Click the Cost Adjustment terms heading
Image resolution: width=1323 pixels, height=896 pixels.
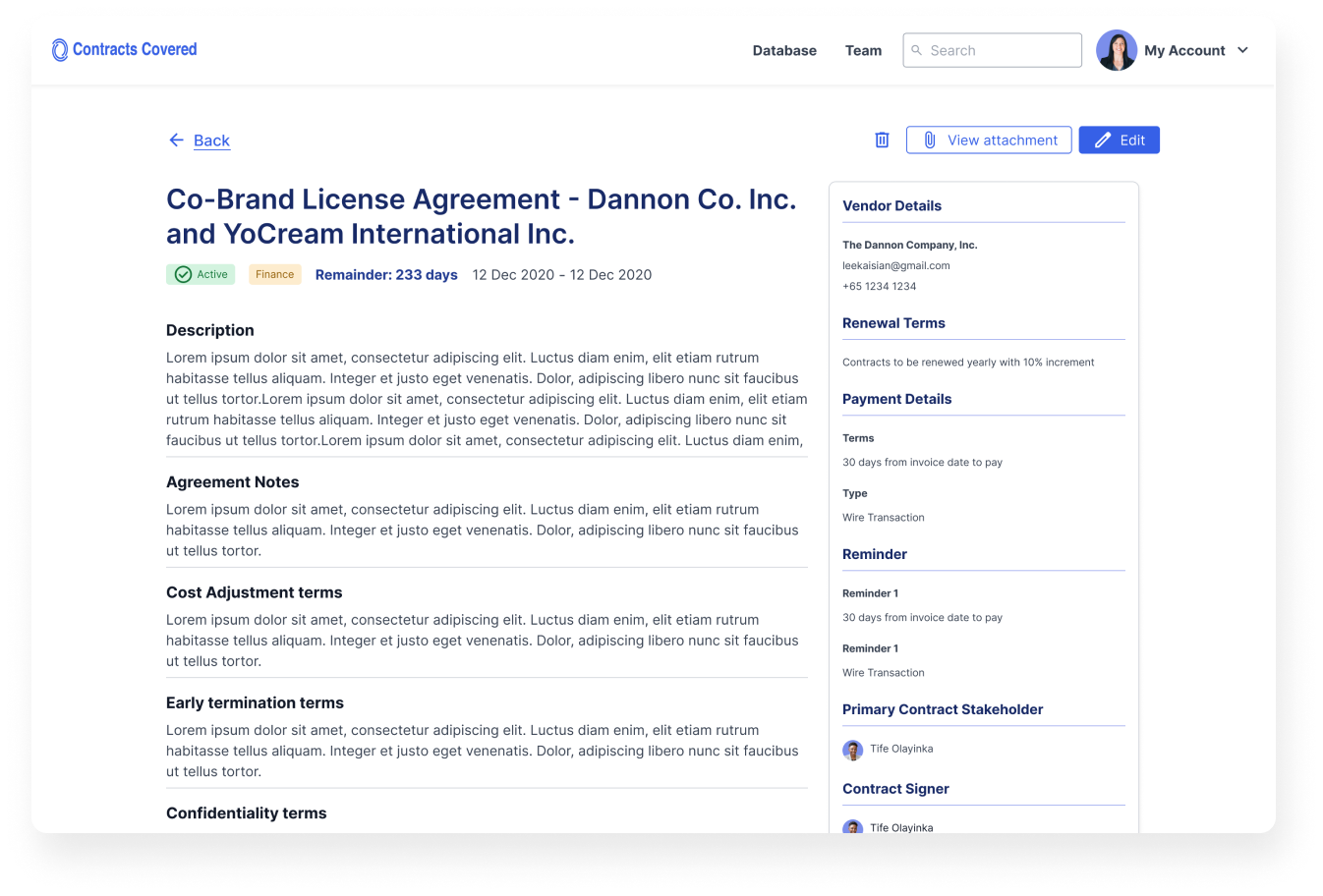point(255,592)
